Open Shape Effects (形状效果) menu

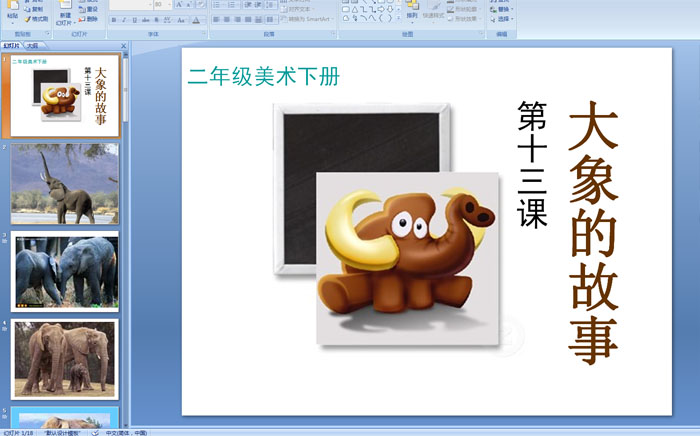tap(465, 19)
